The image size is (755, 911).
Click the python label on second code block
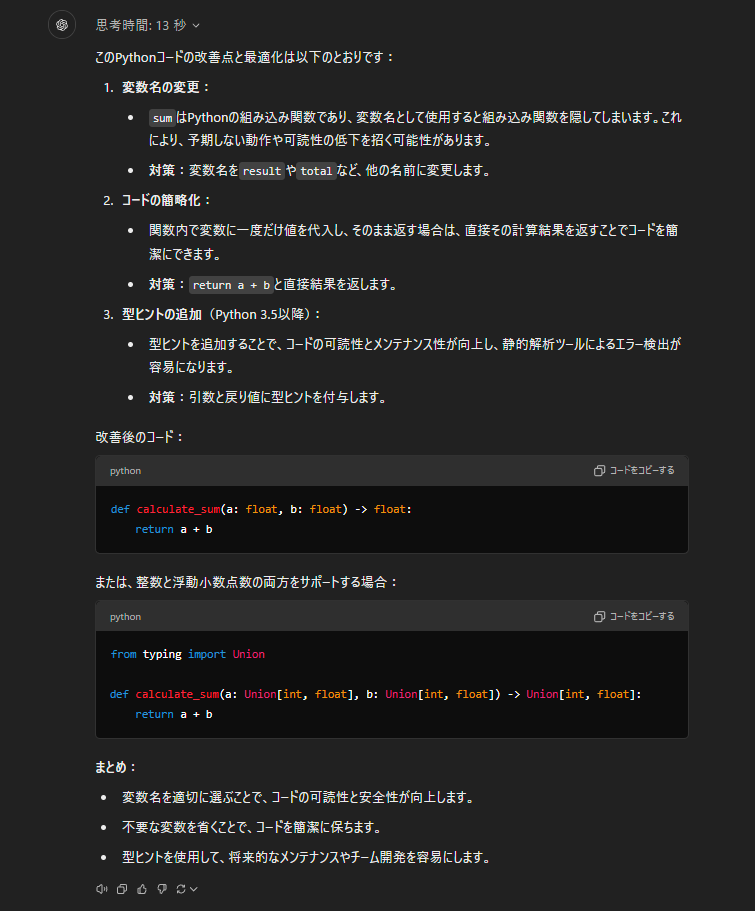tap(125, 617)
